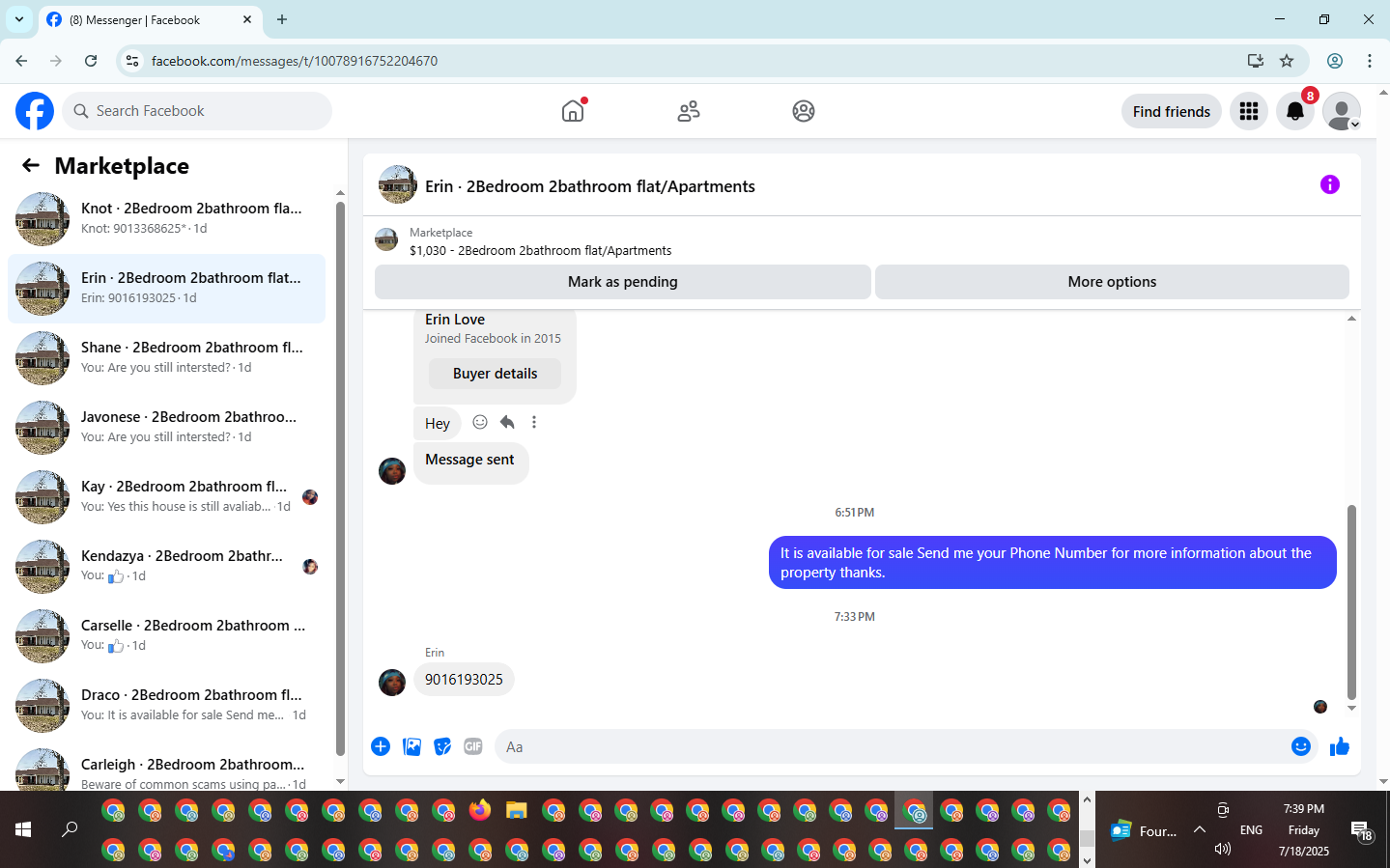This screenshot has height=868, width=1390.
Task: Open the Shane conversation
Action: [x=167, y=358]
